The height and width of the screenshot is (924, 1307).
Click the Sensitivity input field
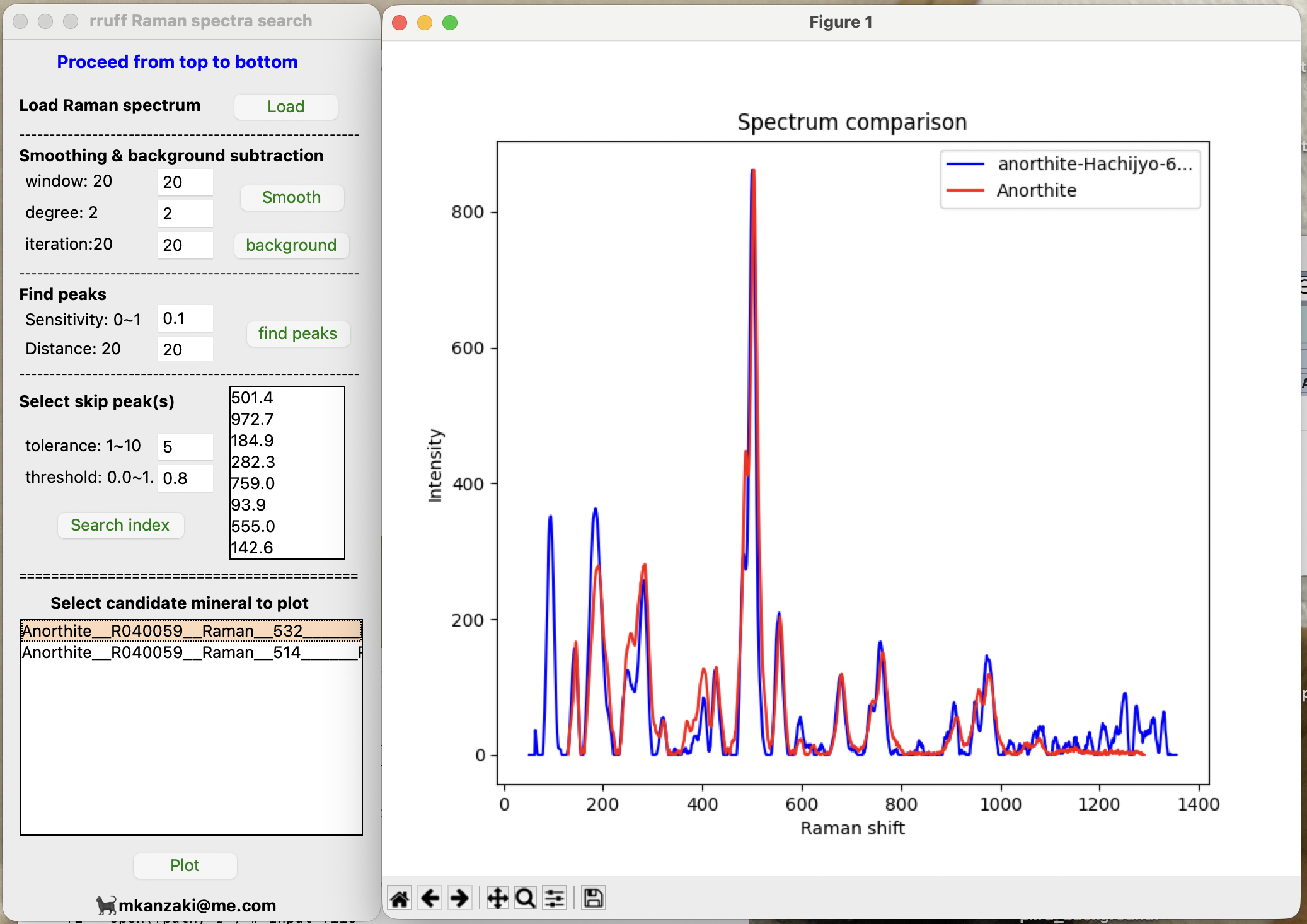[x=185, y=319]
